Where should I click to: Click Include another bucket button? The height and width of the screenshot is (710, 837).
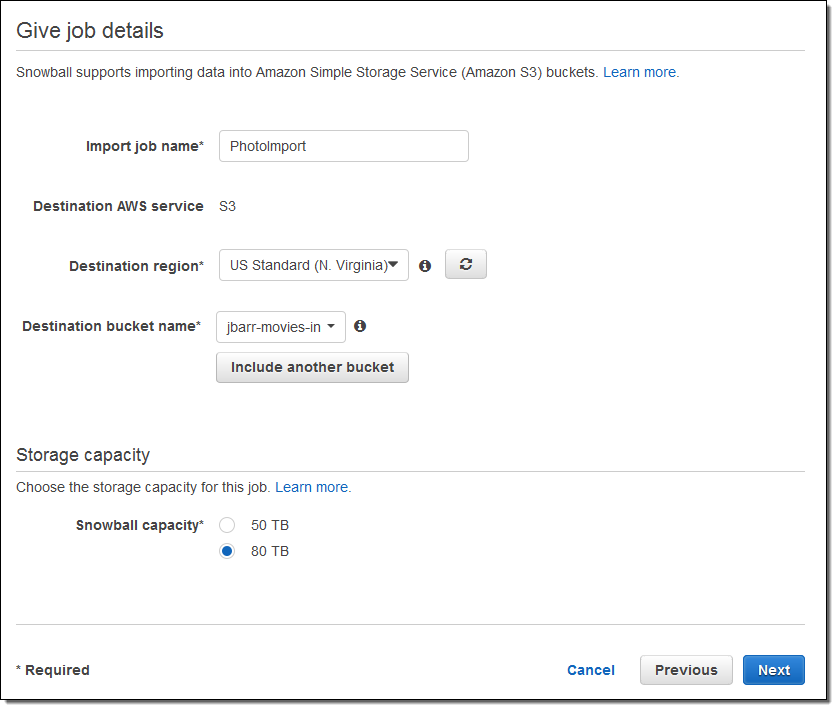[x=312, y=367]
